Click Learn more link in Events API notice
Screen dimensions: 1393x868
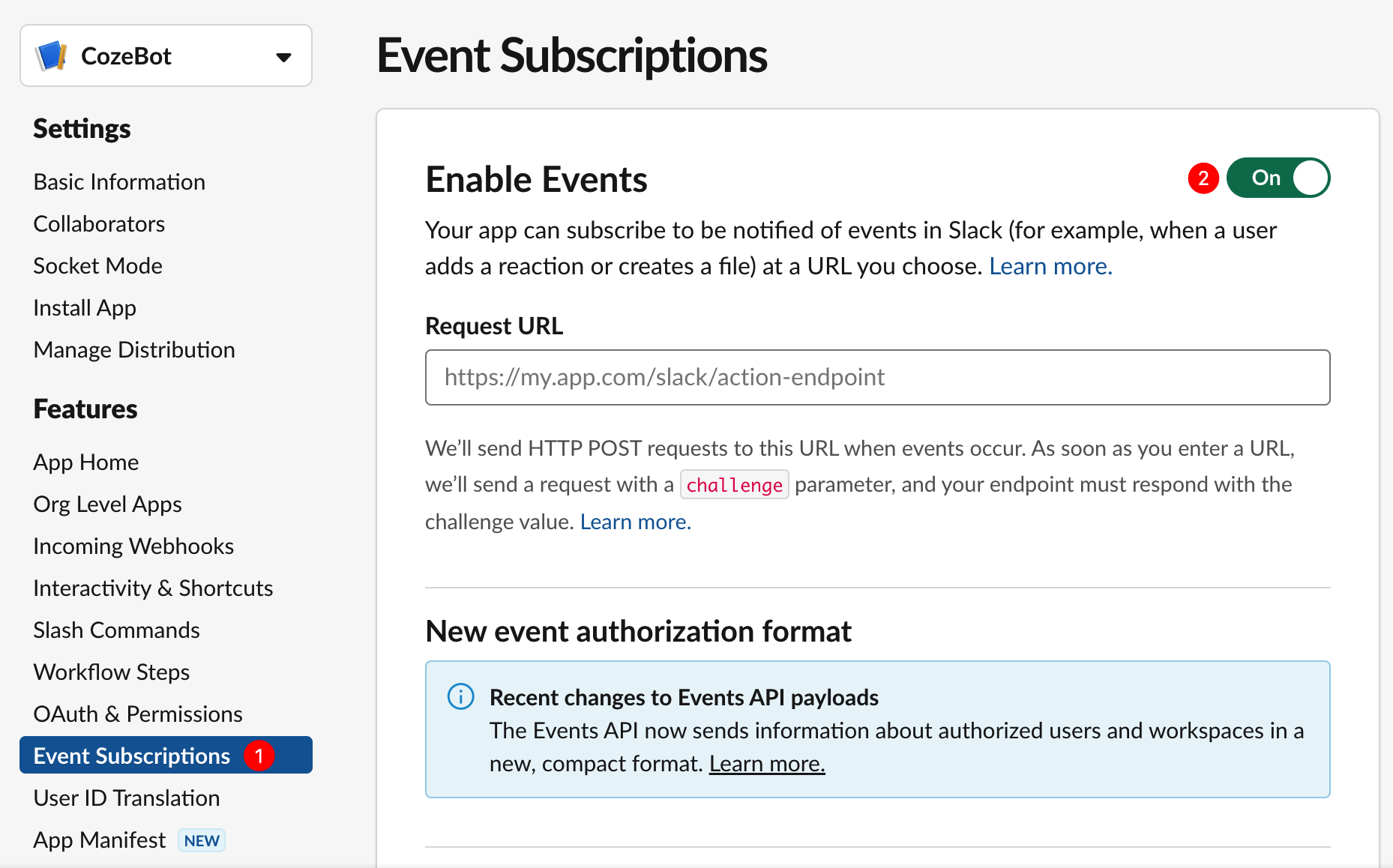tap(767, 764)
